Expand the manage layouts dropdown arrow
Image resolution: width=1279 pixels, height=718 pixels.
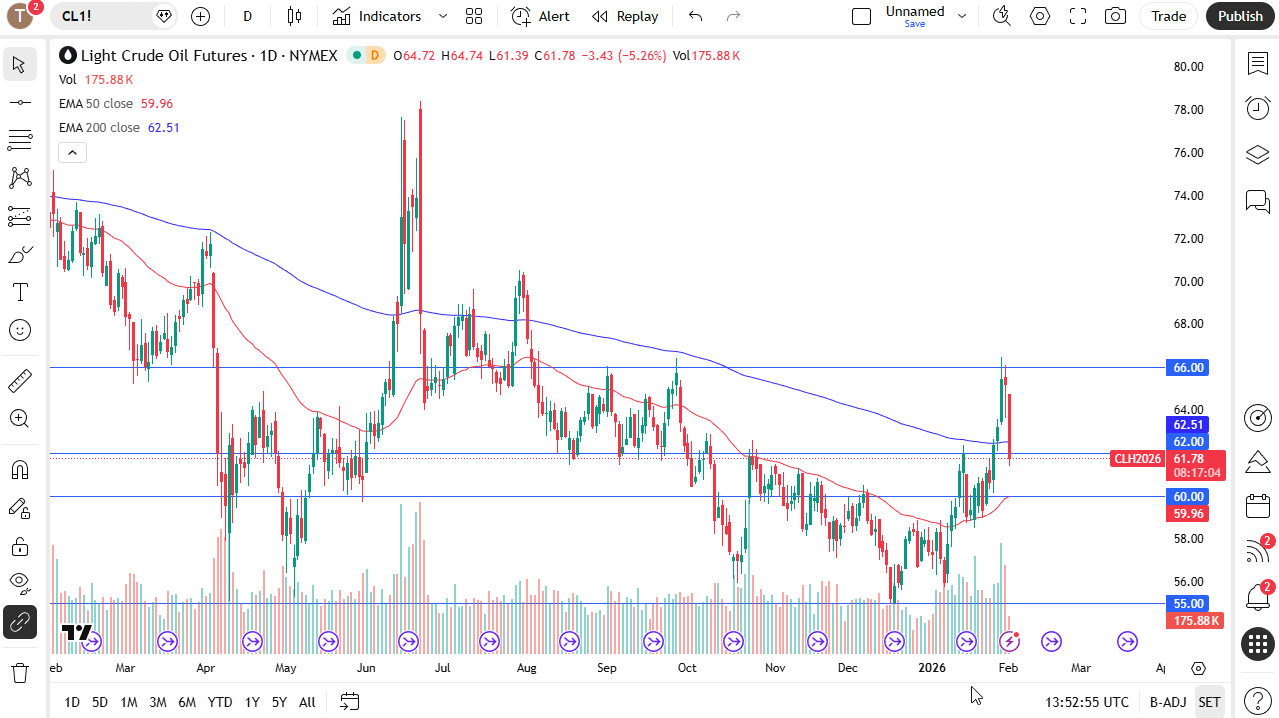click(962, 16)
